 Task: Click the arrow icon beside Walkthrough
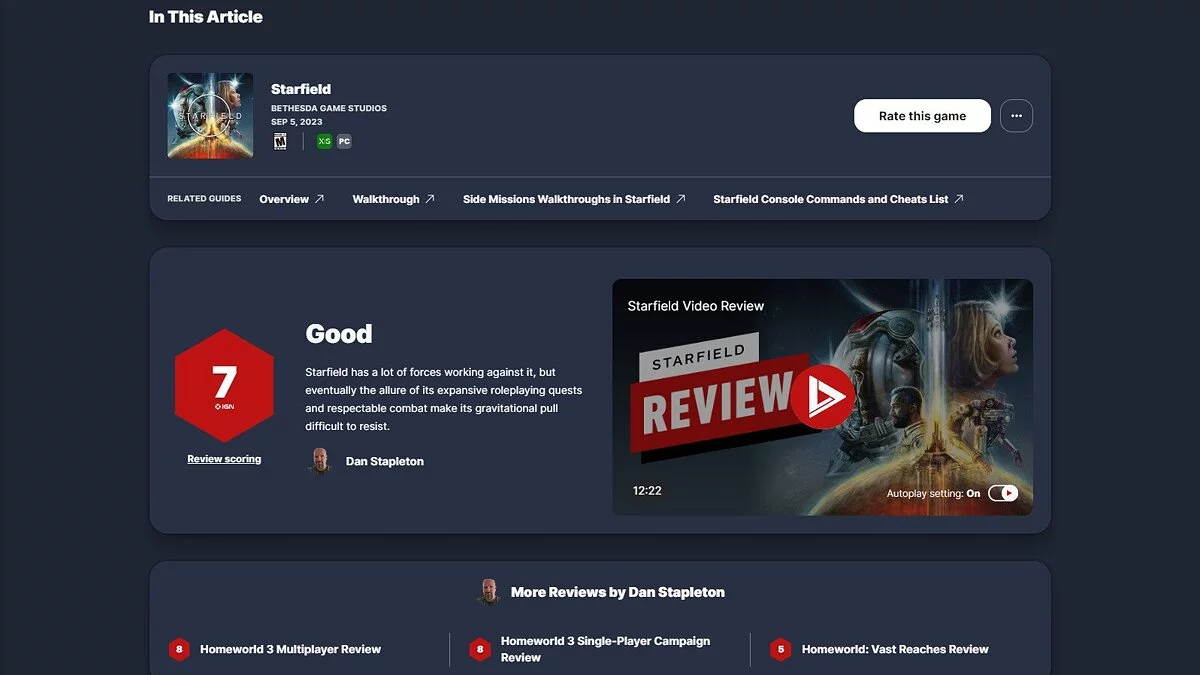(x=430, y=199)
